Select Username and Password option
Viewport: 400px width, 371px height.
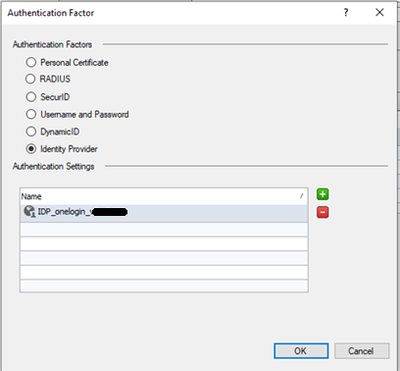(x=31, y=114)
